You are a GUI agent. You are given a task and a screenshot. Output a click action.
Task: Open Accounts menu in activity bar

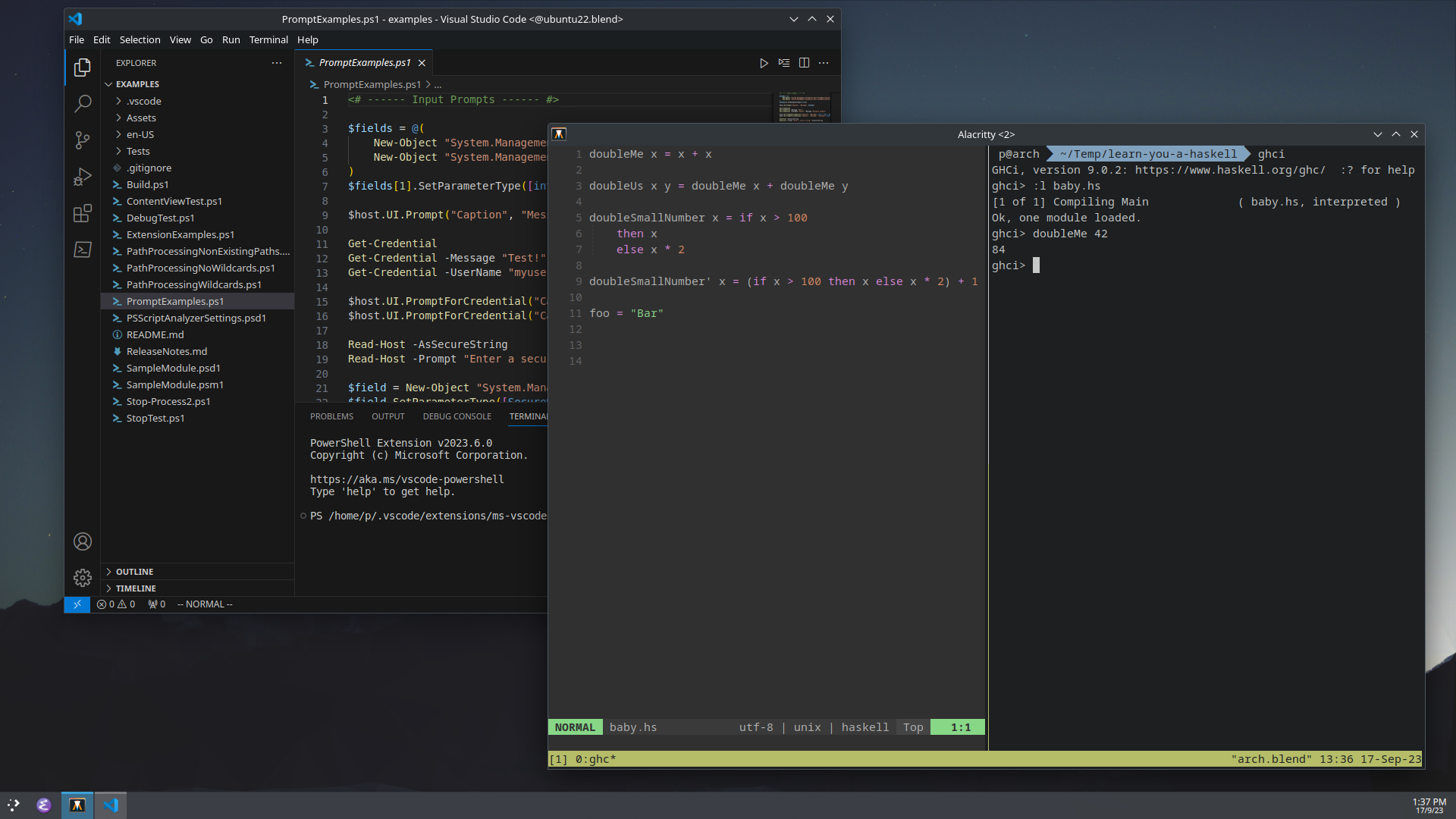pyautogui.click(x=83, y=541)
